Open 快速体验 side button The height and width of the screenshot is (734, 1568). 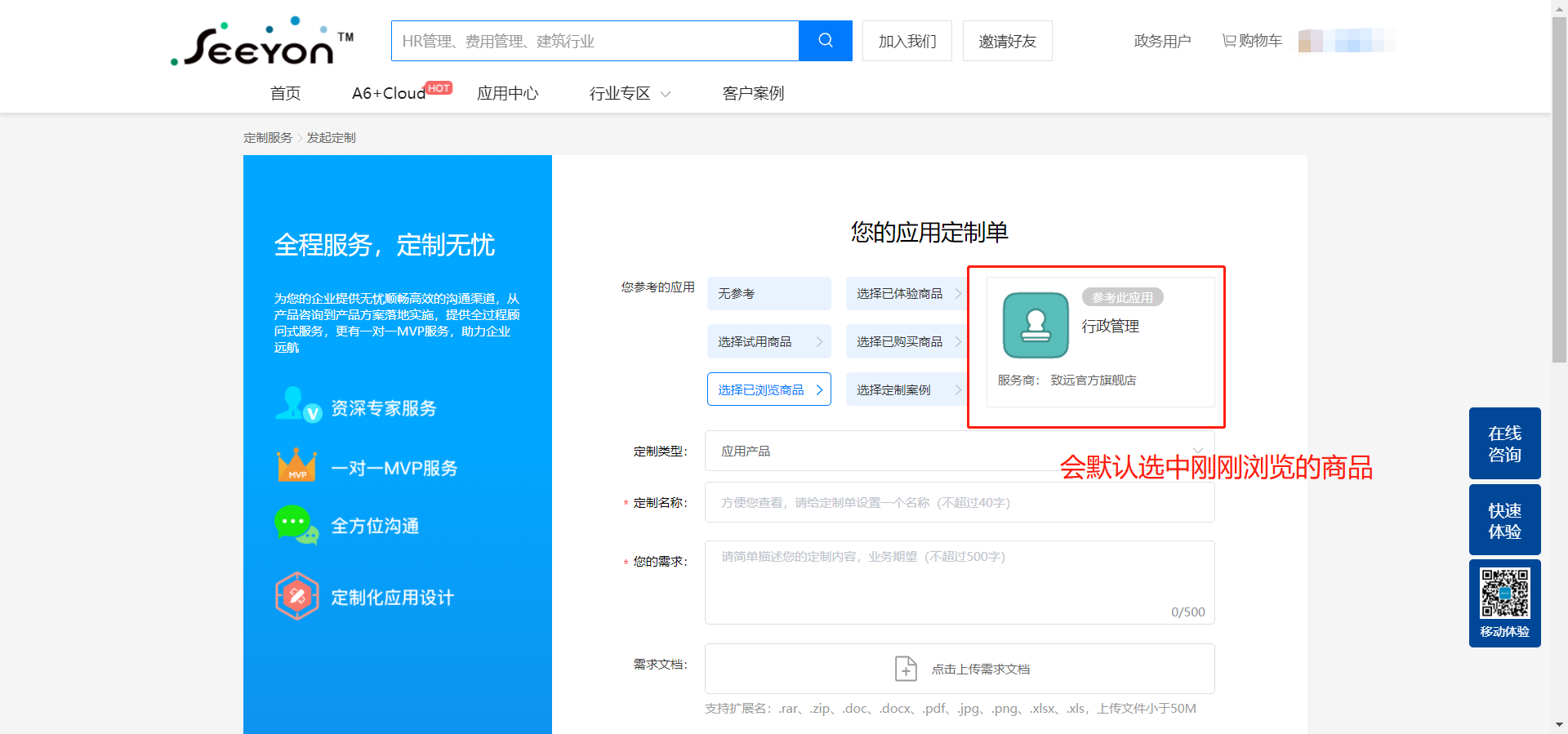[x=1504, y=520]
